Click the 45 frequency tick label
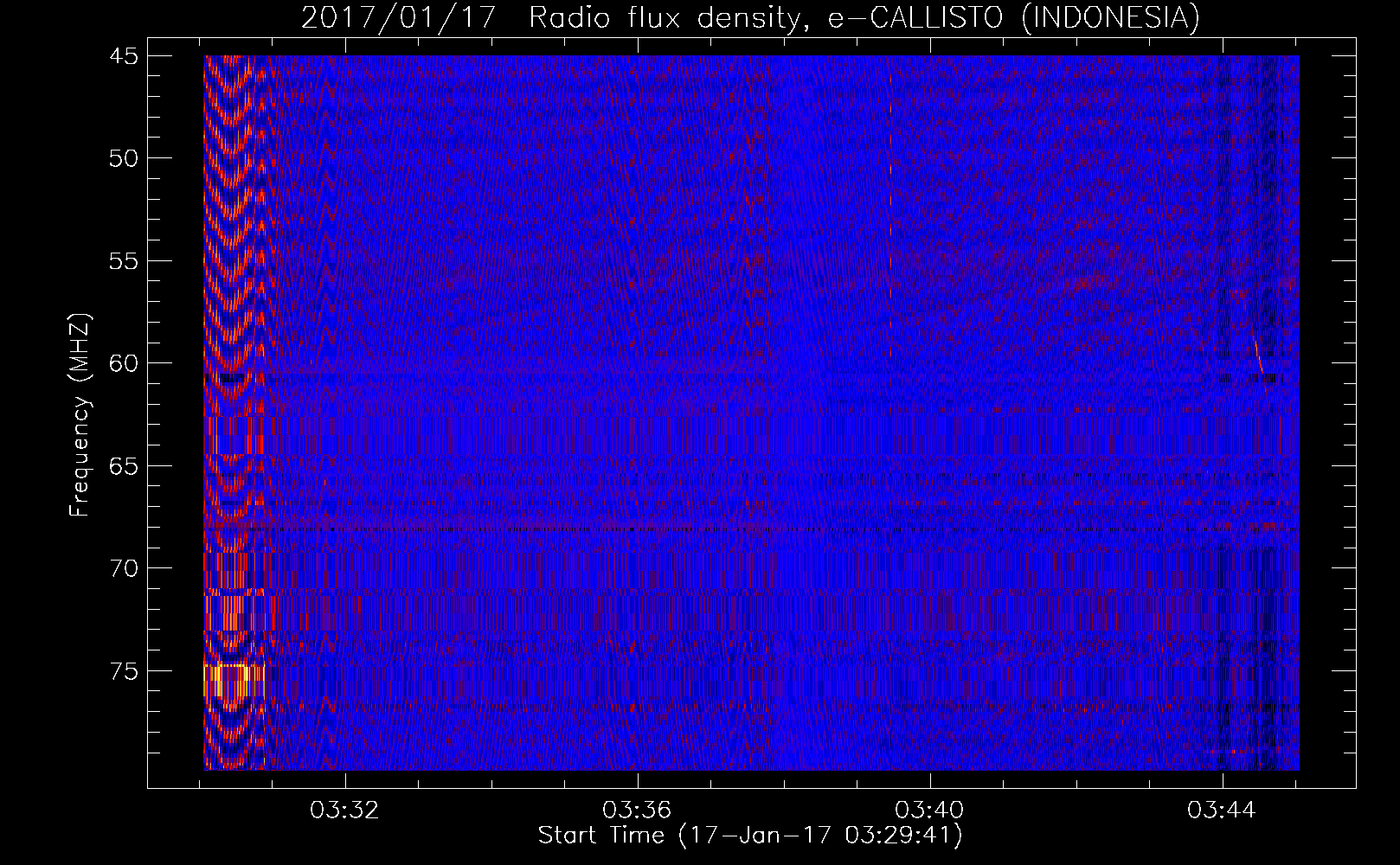 [x=124, y=56]
